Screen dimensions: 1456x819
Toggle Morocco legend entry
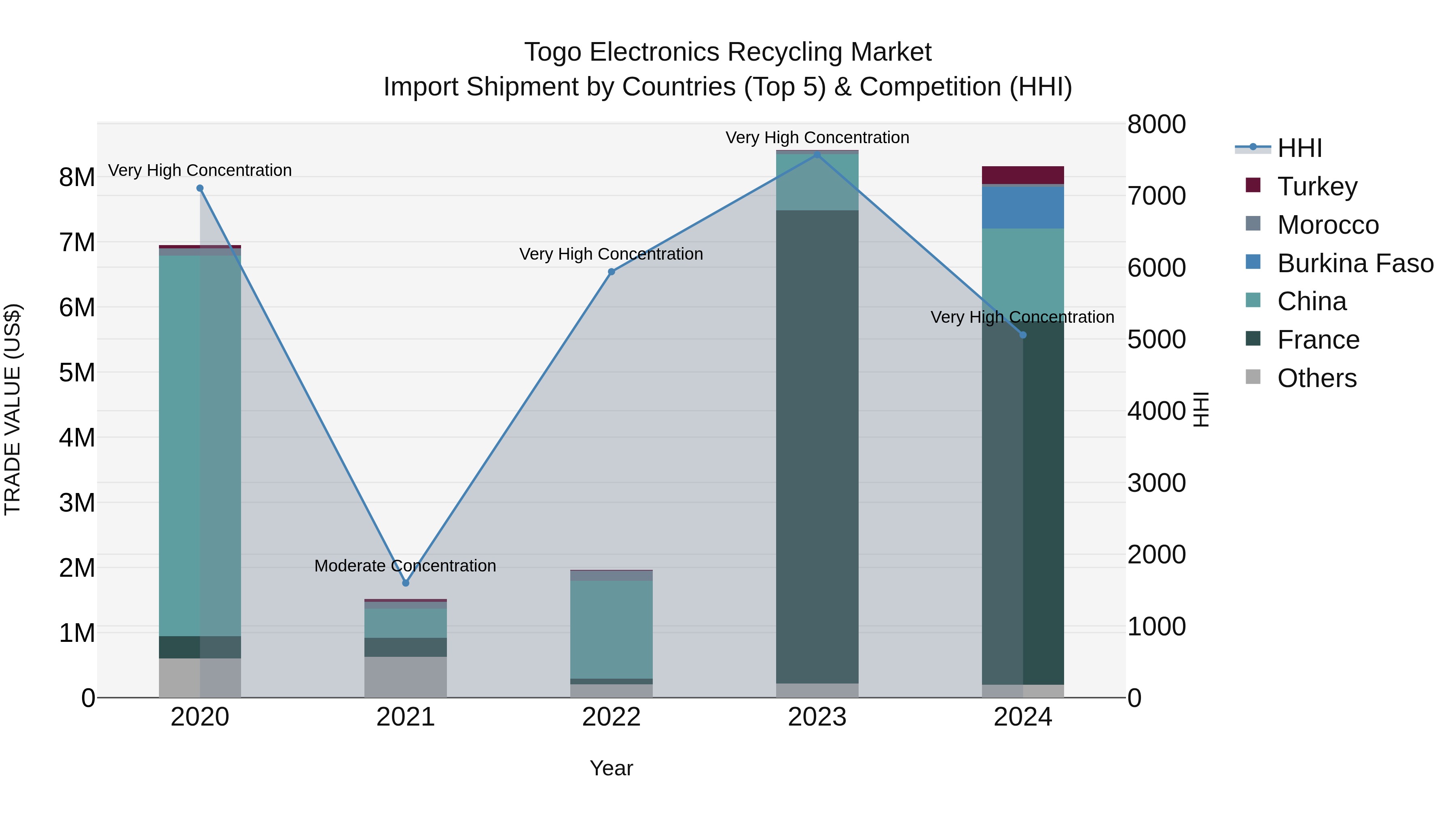(1312, 224)
